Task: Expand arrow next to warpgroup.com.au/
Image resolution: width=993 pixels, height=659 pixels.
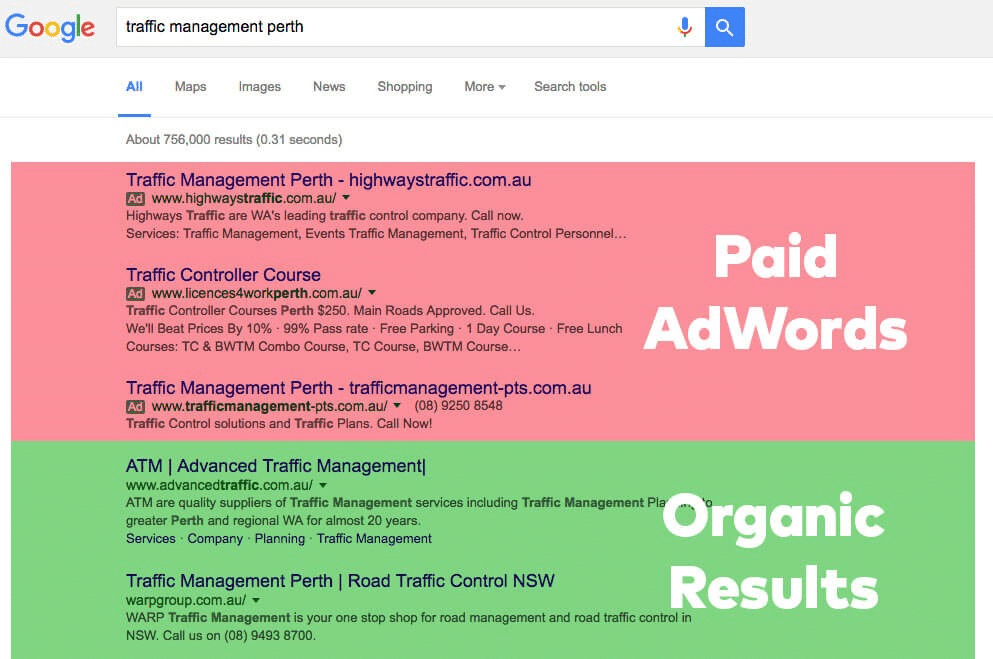Action: 256,600
